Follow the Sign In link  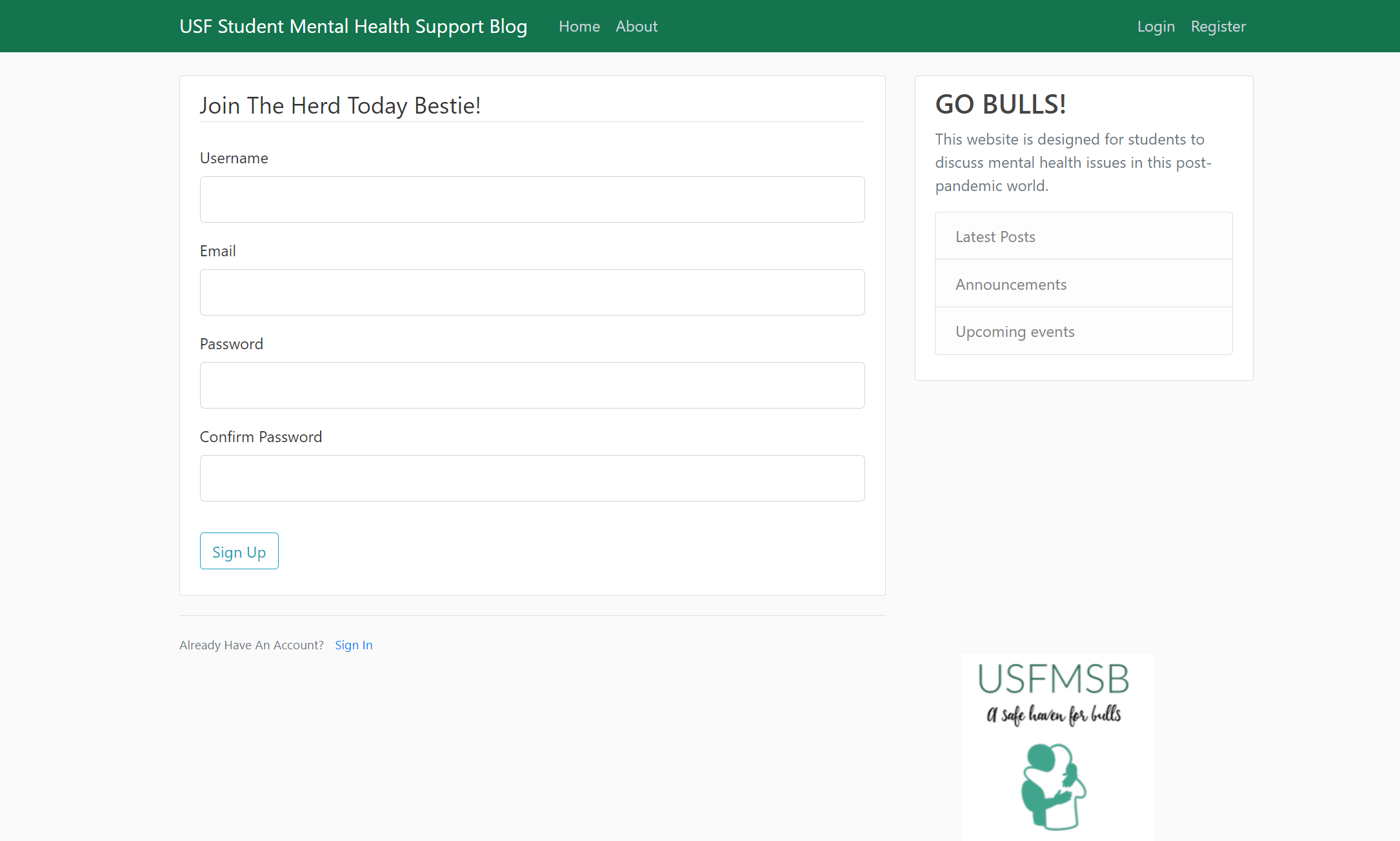[354, 645]
